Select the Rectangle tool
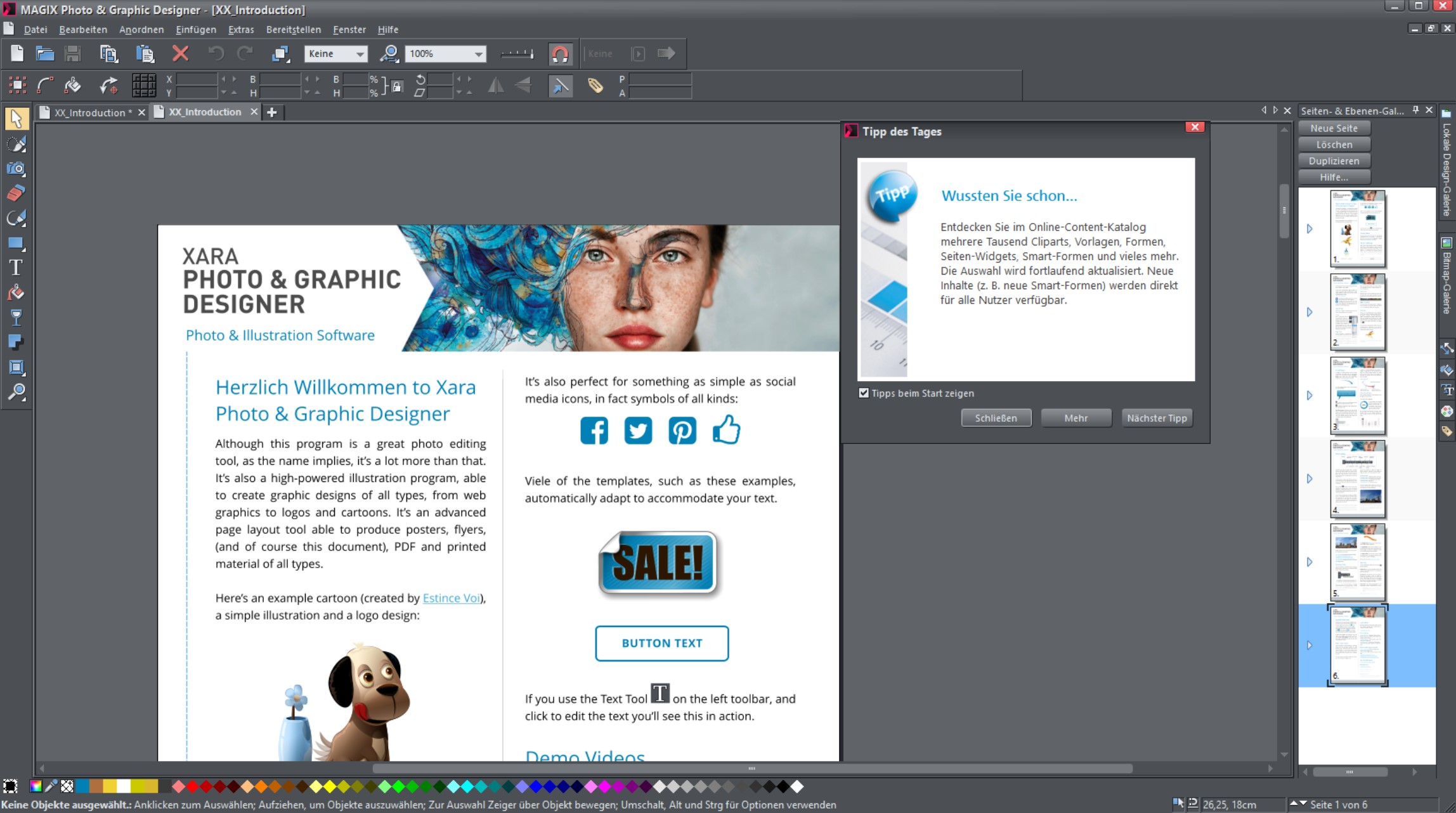 [16, 243]
